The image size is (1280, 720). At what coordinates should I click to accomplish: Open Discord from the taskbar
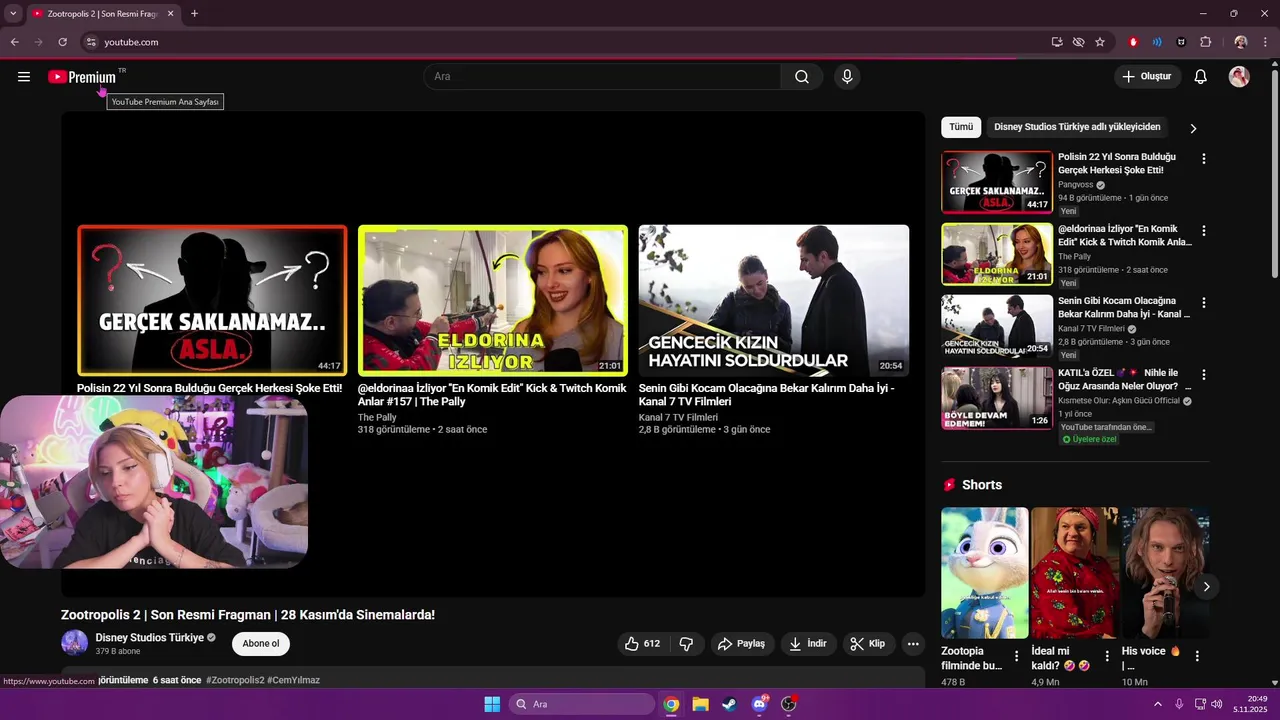(760, 704)
